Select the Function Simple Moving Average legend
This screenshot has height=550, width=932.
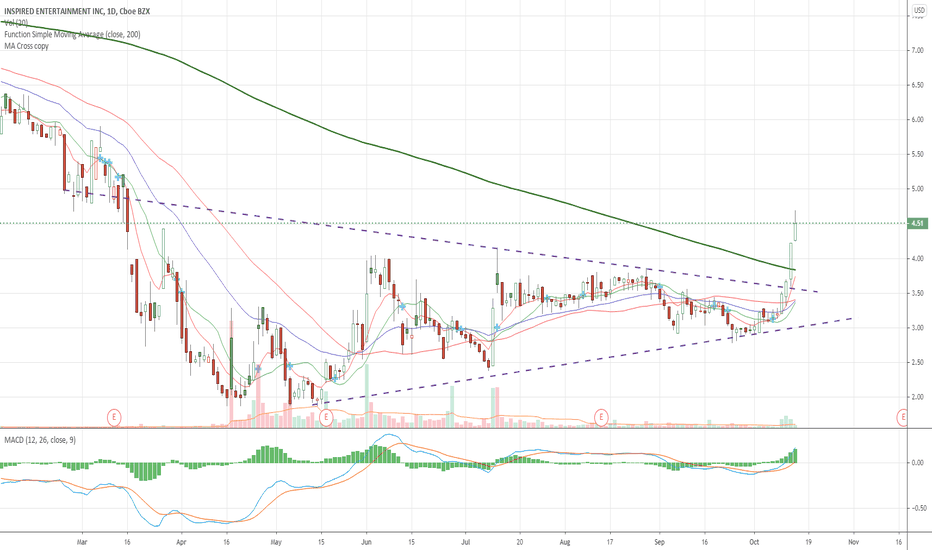pyautogui.click(x=72, y=34)
